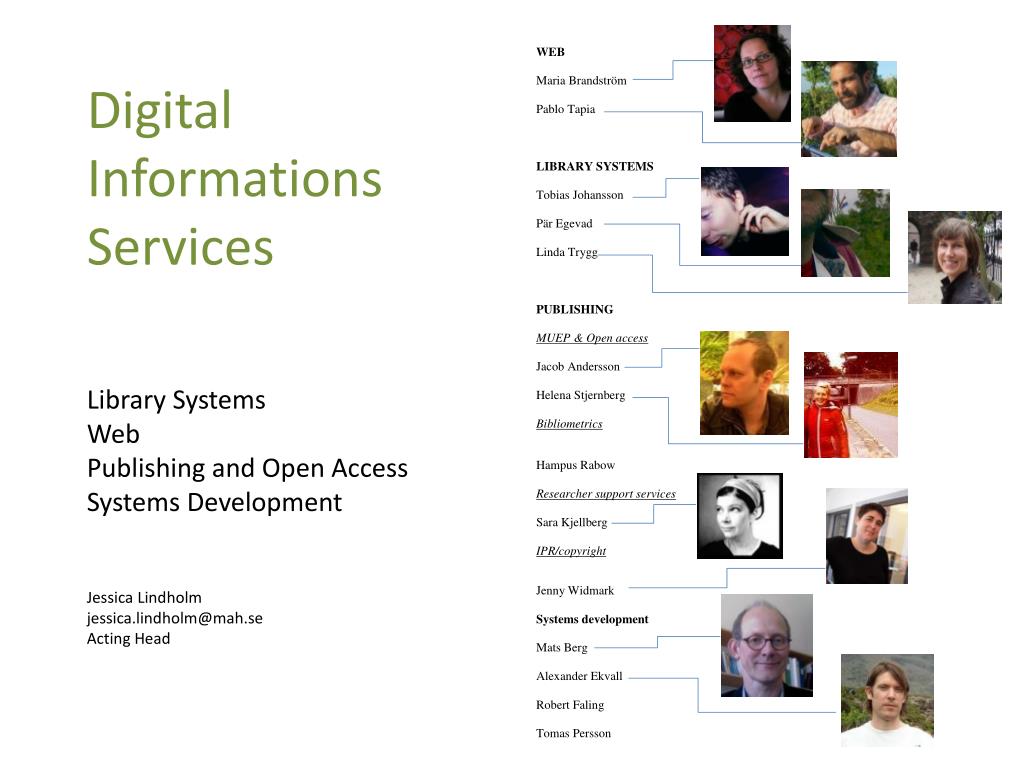Select the Web line in the left list

113,434
